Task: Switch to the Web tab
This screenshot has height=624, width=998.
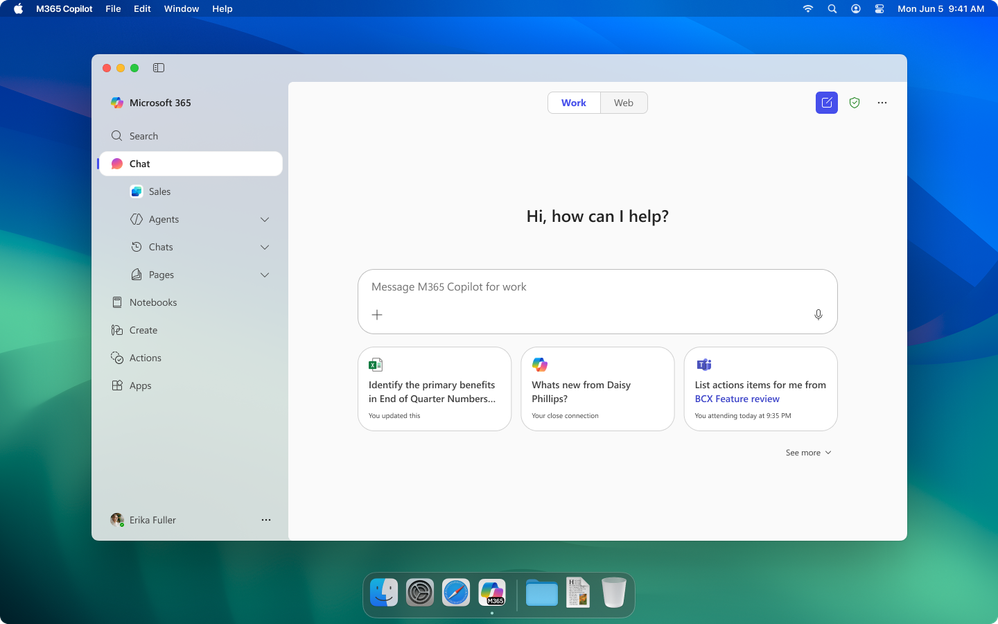Action: (x=623, y=103)
